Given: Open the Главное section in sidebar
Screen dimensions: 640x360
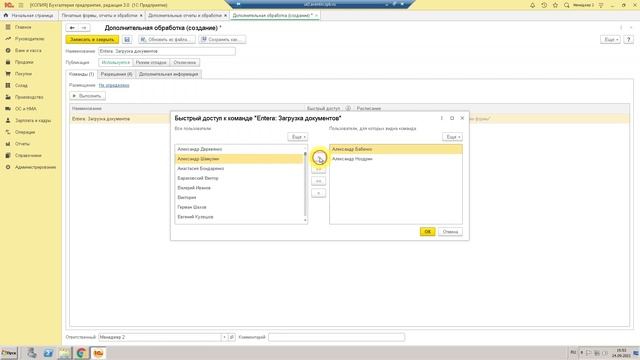Looking at the screenshot, I should pyautogui.click(x=23, y=27).
